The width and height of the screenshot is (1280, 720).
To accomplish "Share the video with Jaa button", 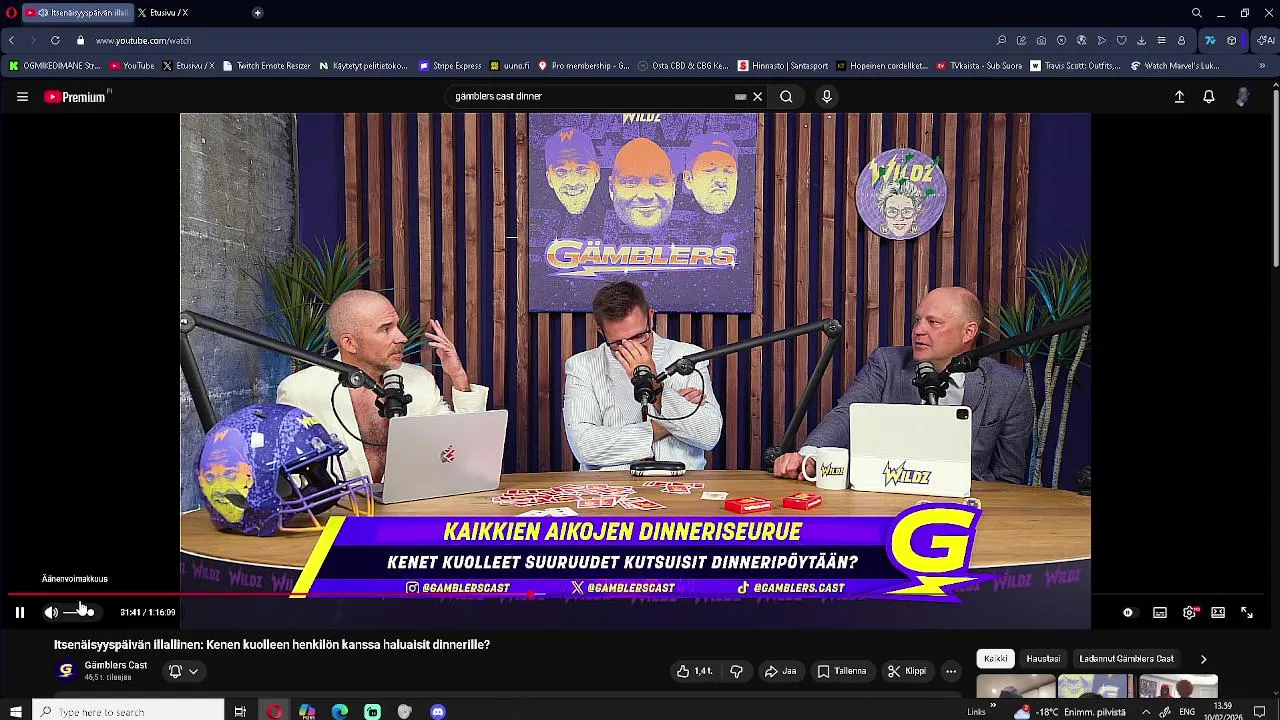I will (780, 671).
